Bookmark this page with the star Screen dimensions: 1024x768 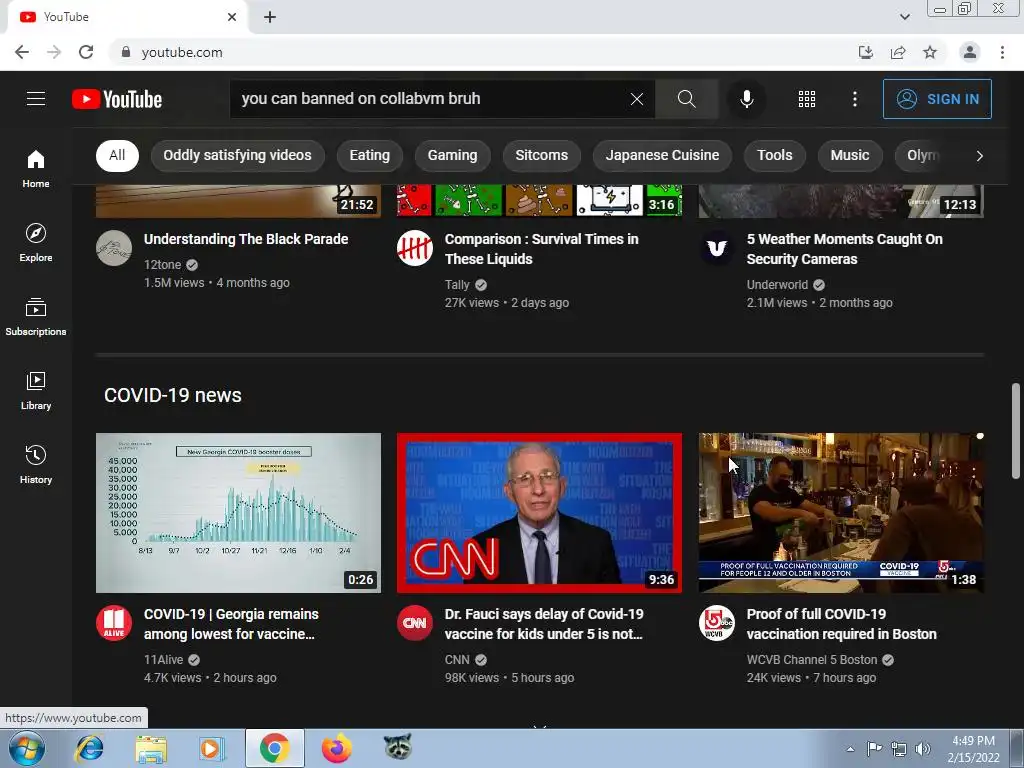[930, 52]
